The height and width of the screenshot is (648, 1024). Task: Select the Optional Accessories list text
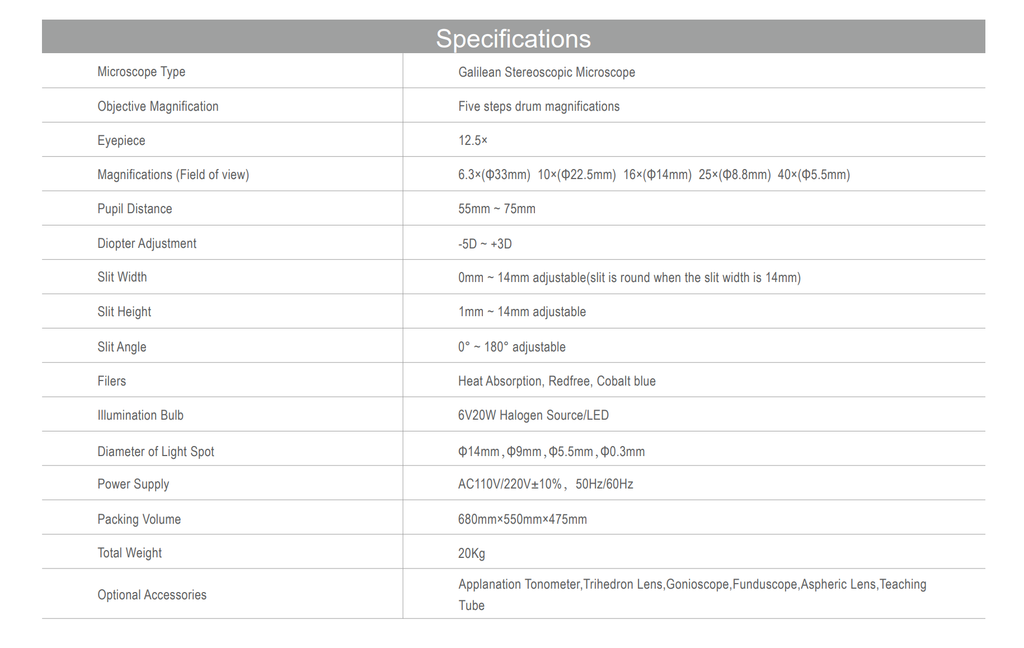click(x=692, y=594)
